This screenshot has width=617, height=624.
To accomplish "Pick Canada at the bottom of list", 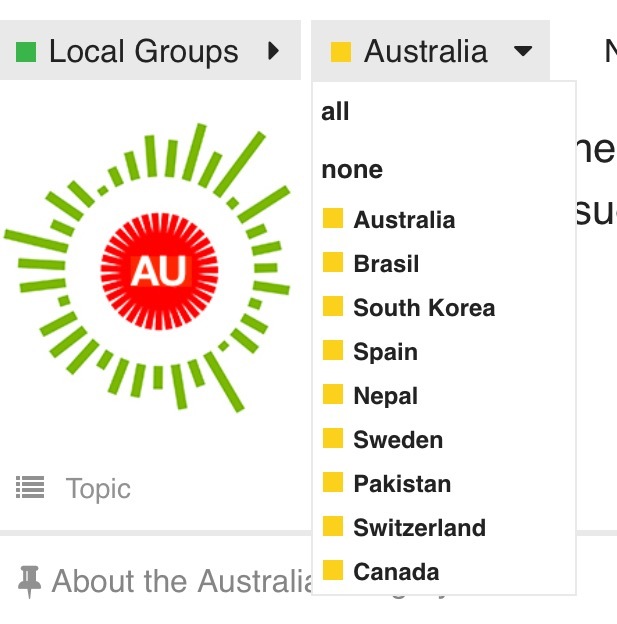I will 396,572.
